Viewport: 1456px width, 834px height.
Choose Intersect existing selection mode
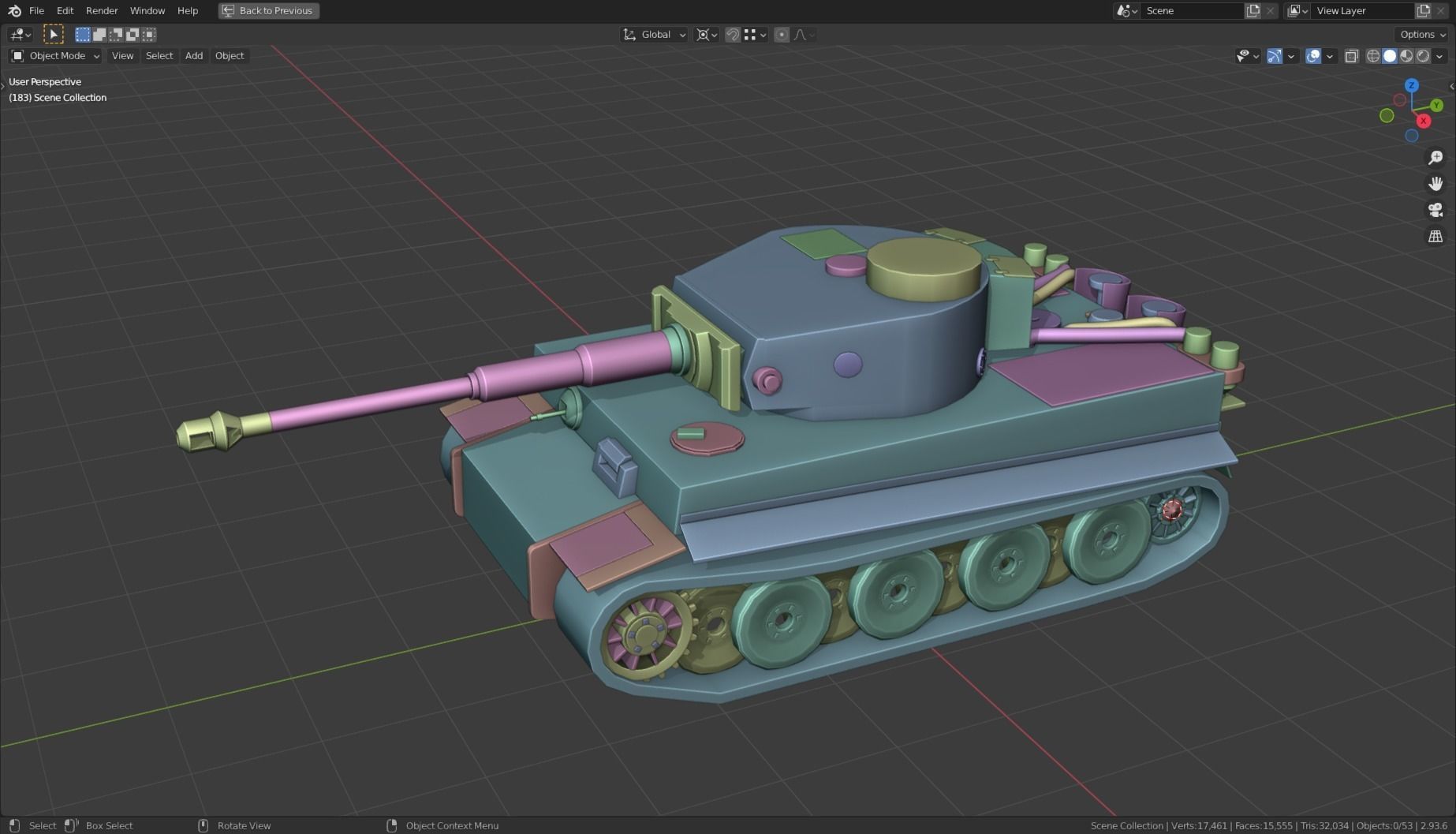[x=149, y=35]
